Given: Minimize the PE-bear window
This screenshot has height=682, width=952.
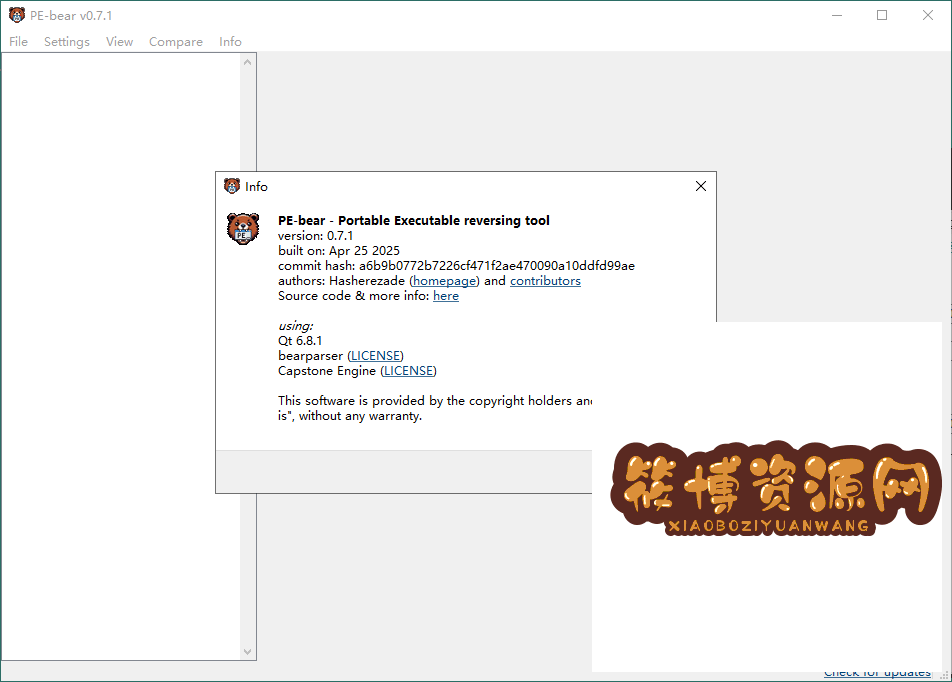Looking at the screenshot, I should [x=837, y=15].
